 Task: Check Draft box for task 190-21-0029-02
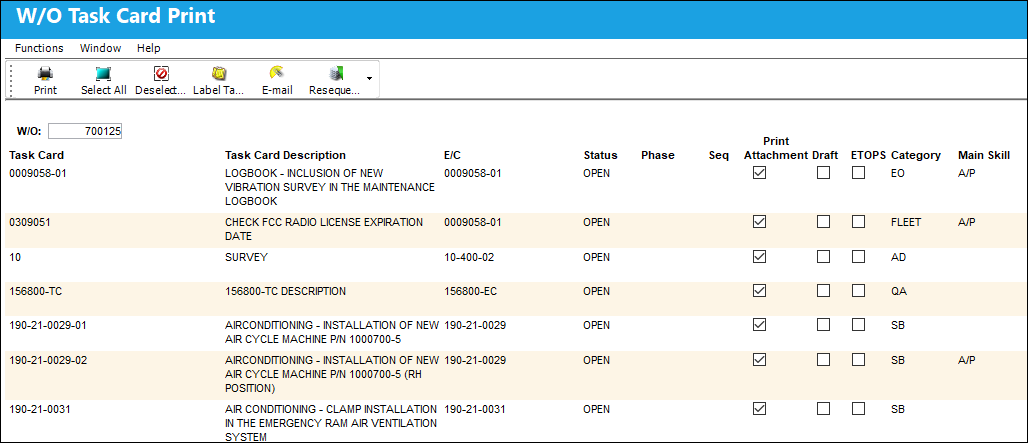(823, 360)
